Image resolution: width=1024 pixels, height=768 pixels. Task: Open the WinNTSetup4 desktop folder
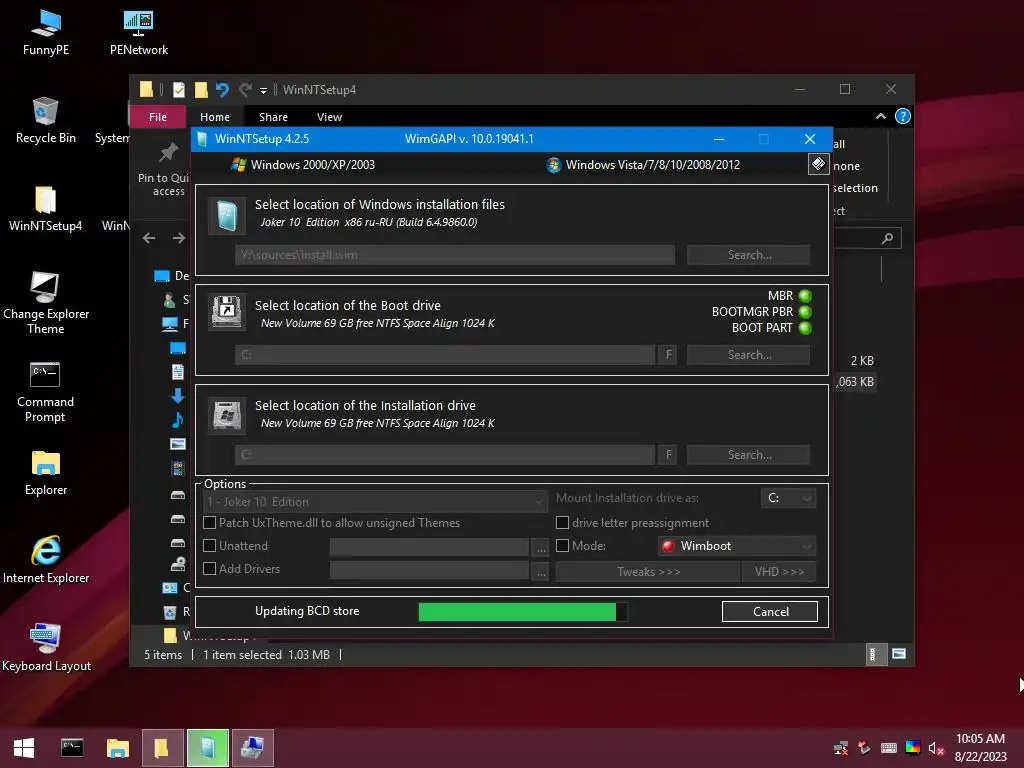click(46, 209)
